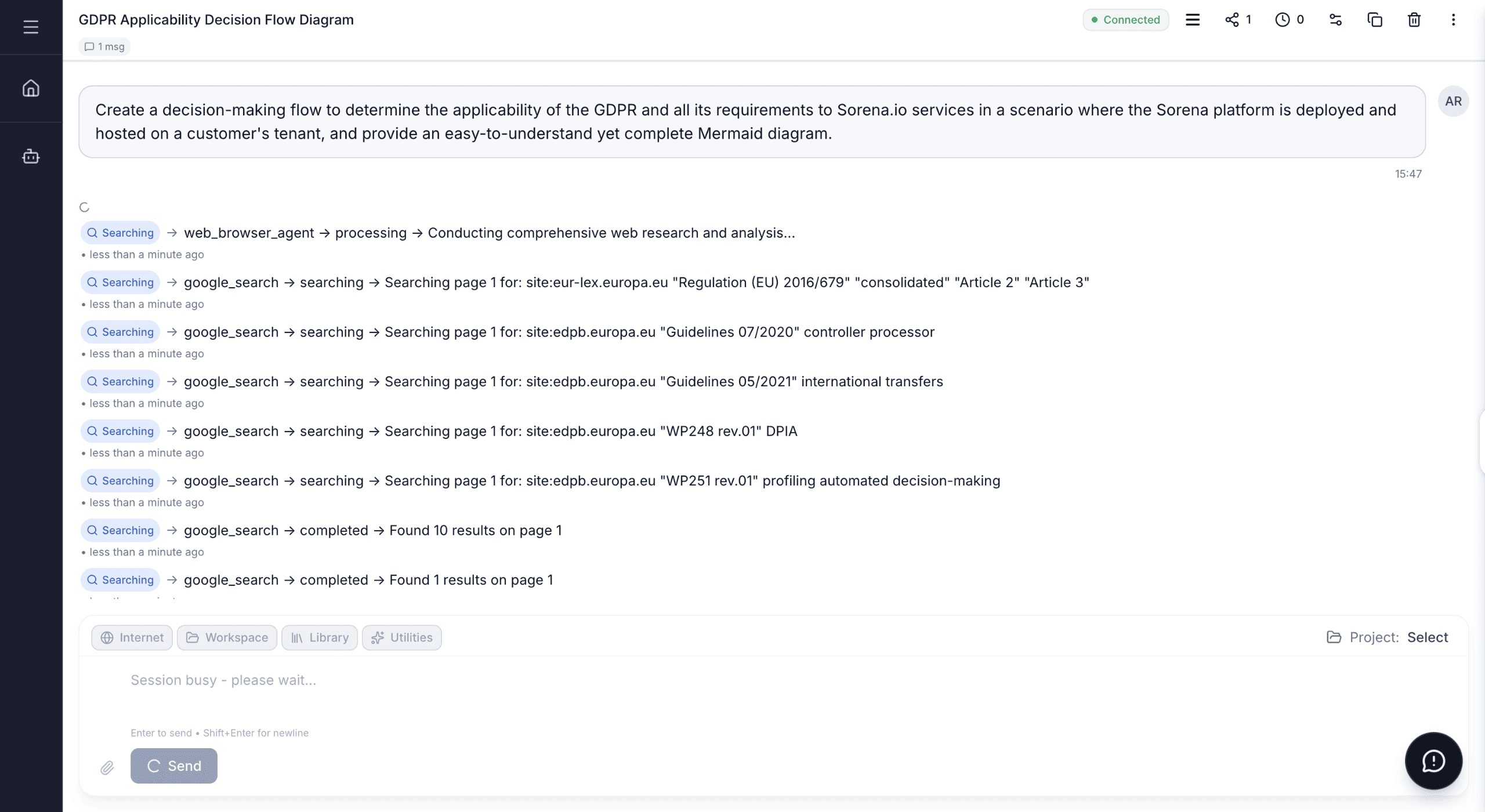Toggle the Library source option
The image size is (1485, 812).
[320, 637]
